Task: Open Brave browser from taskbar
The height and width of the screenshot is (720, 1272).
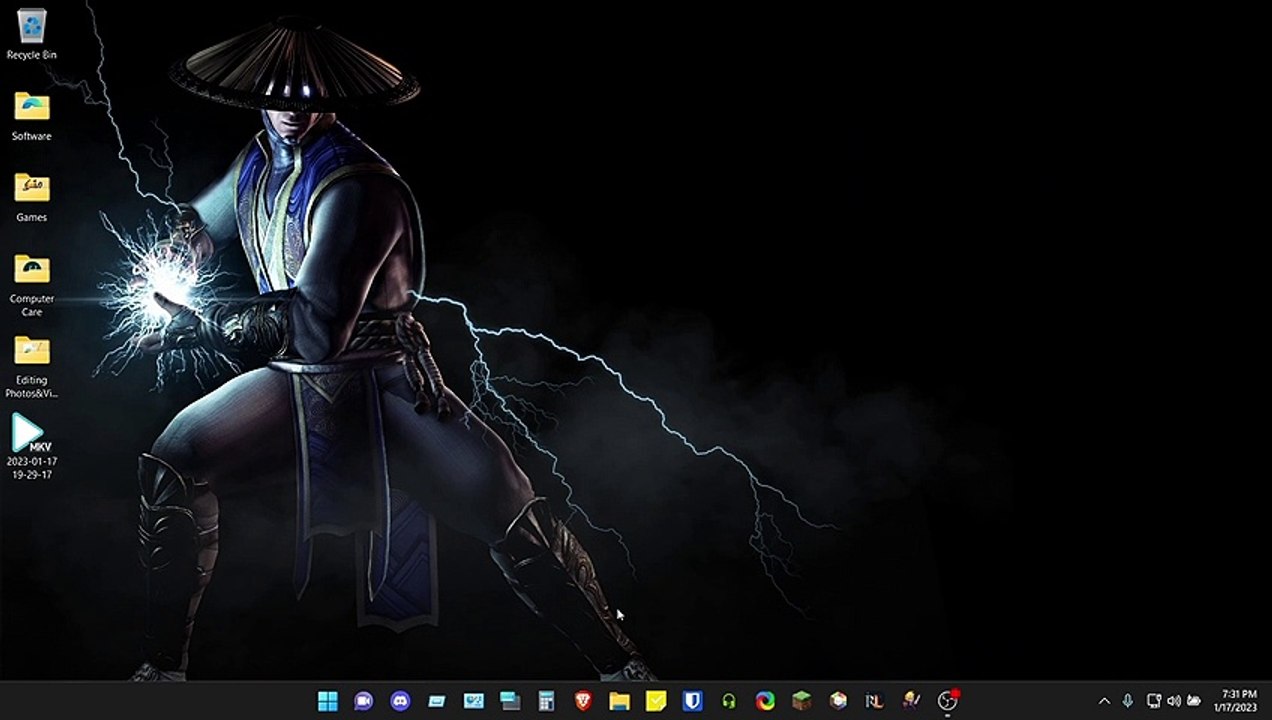Action: click(x=582, y=701)
